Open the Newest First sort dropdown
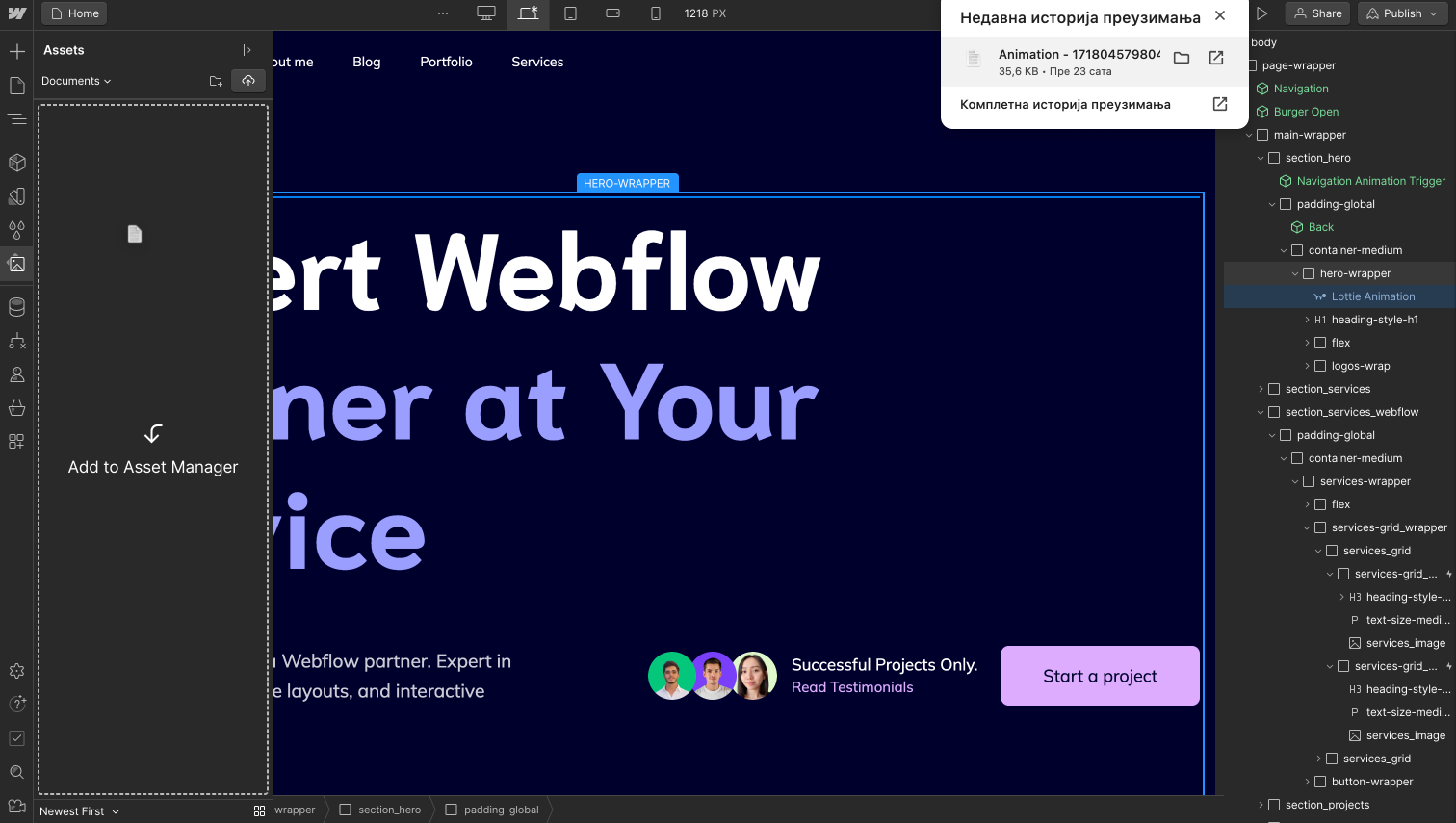 click(x=79, y=811)
